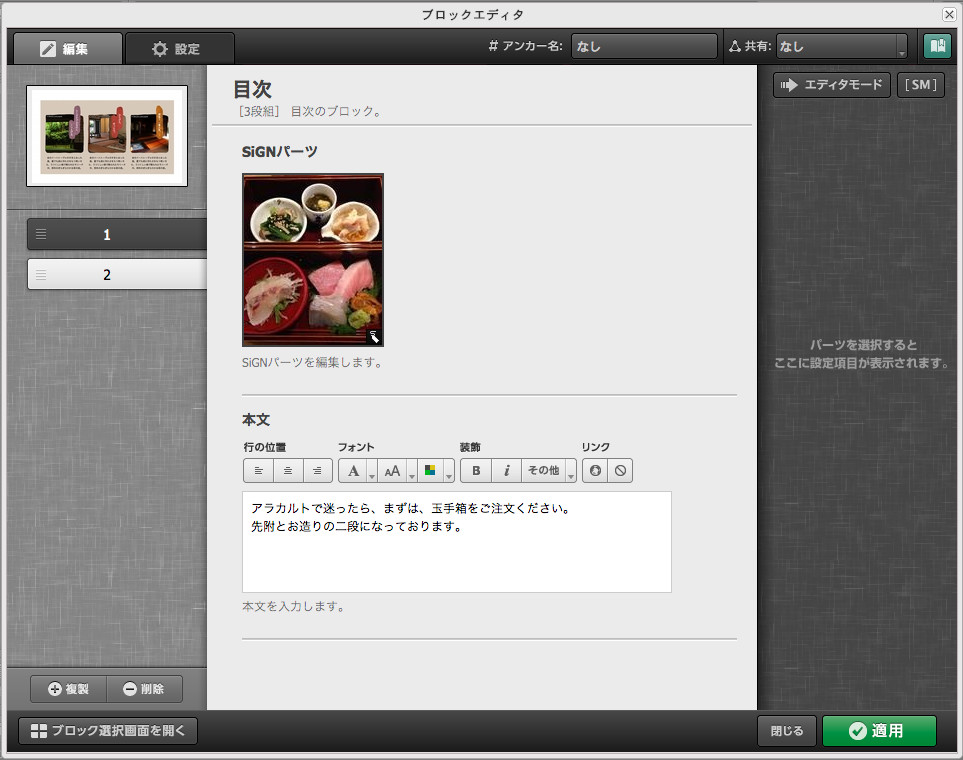Remove link with the cancel icon
The image size is (963, 760).
620,471
